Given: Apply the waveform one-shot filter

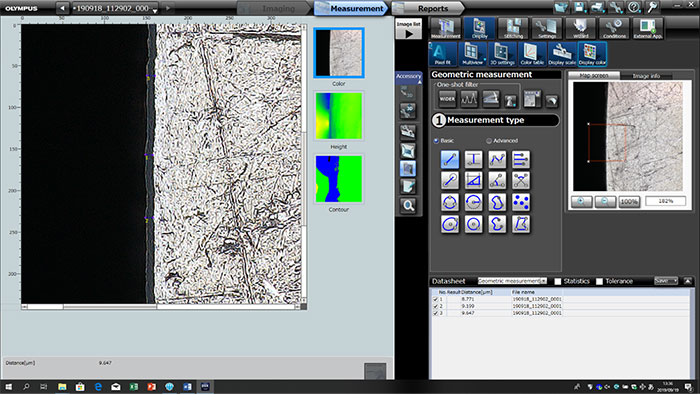Looking at the screenshot, I should pyautogui.click(x=469, y=99).
